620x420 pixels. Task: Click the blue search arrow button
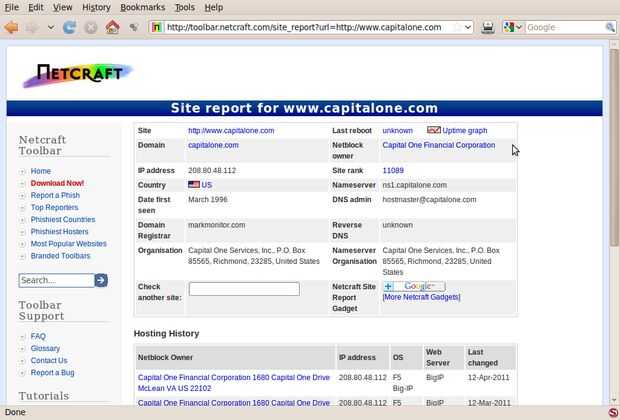pos(101,280)
